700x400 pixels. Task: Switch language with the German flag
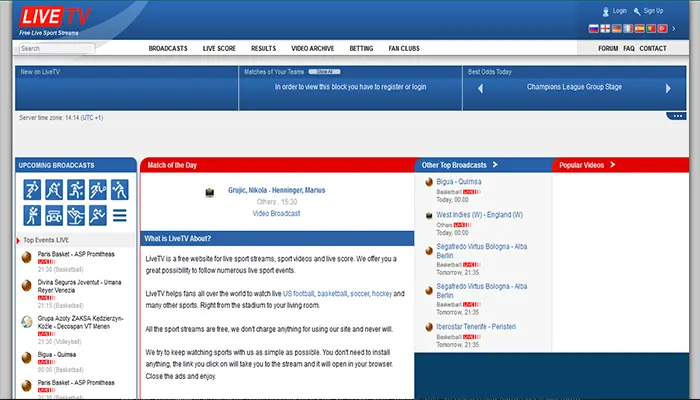617,29
